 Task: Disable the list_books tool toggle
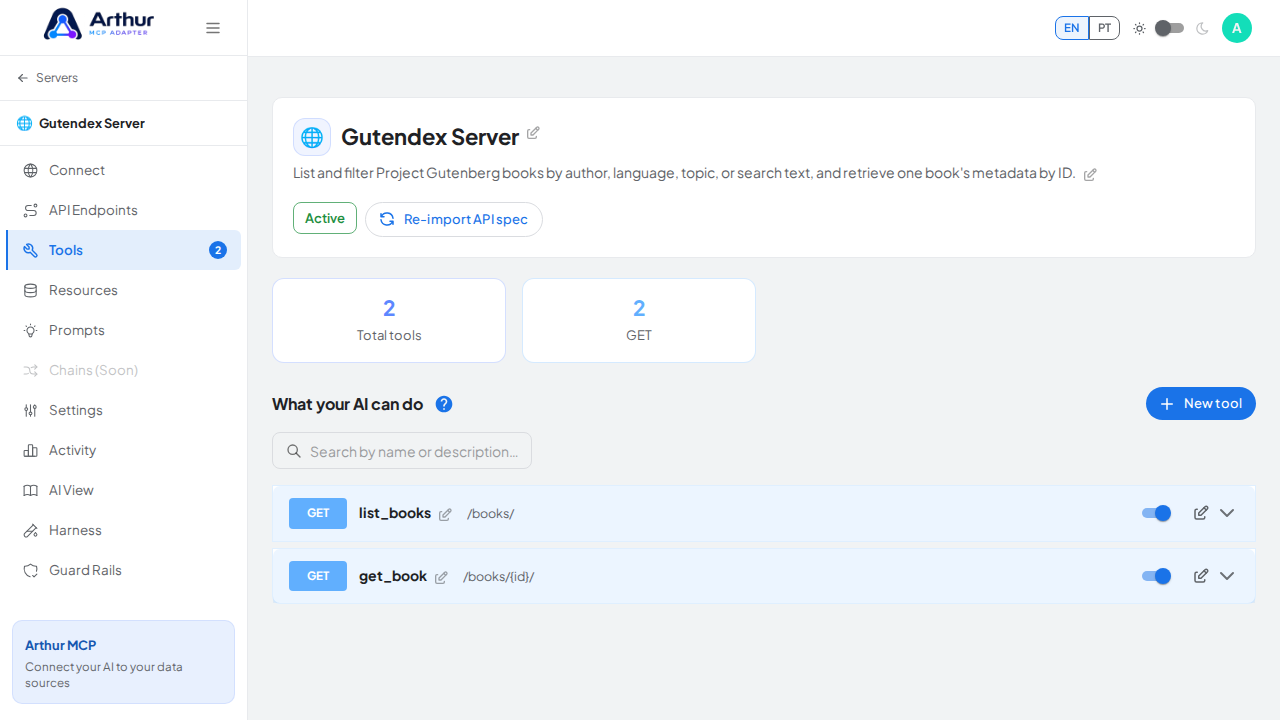click(1156, 513)
